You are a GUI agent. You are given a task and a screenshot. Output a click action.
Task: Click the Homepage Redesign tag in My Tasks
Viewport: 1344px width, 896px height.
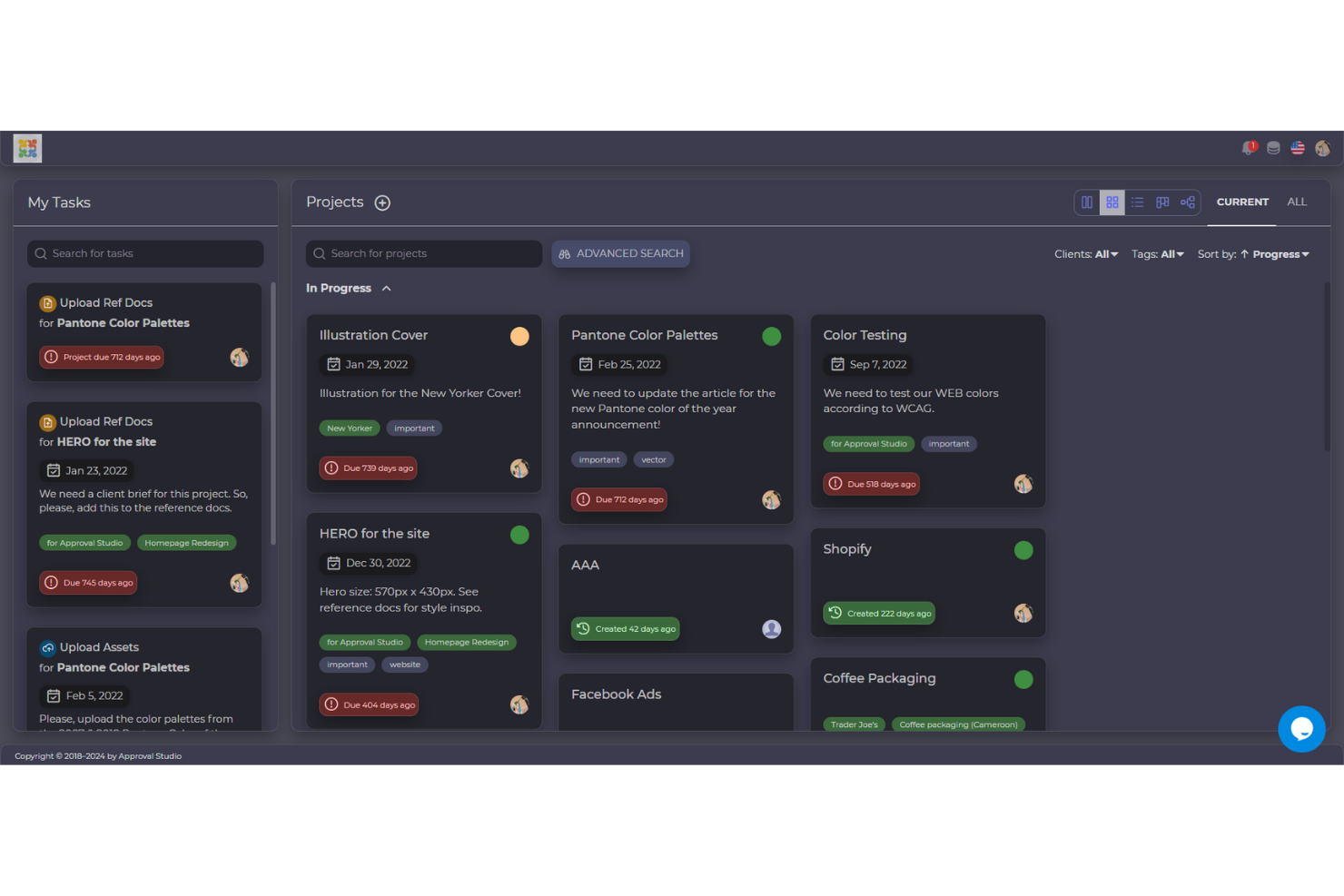(186, 543)
